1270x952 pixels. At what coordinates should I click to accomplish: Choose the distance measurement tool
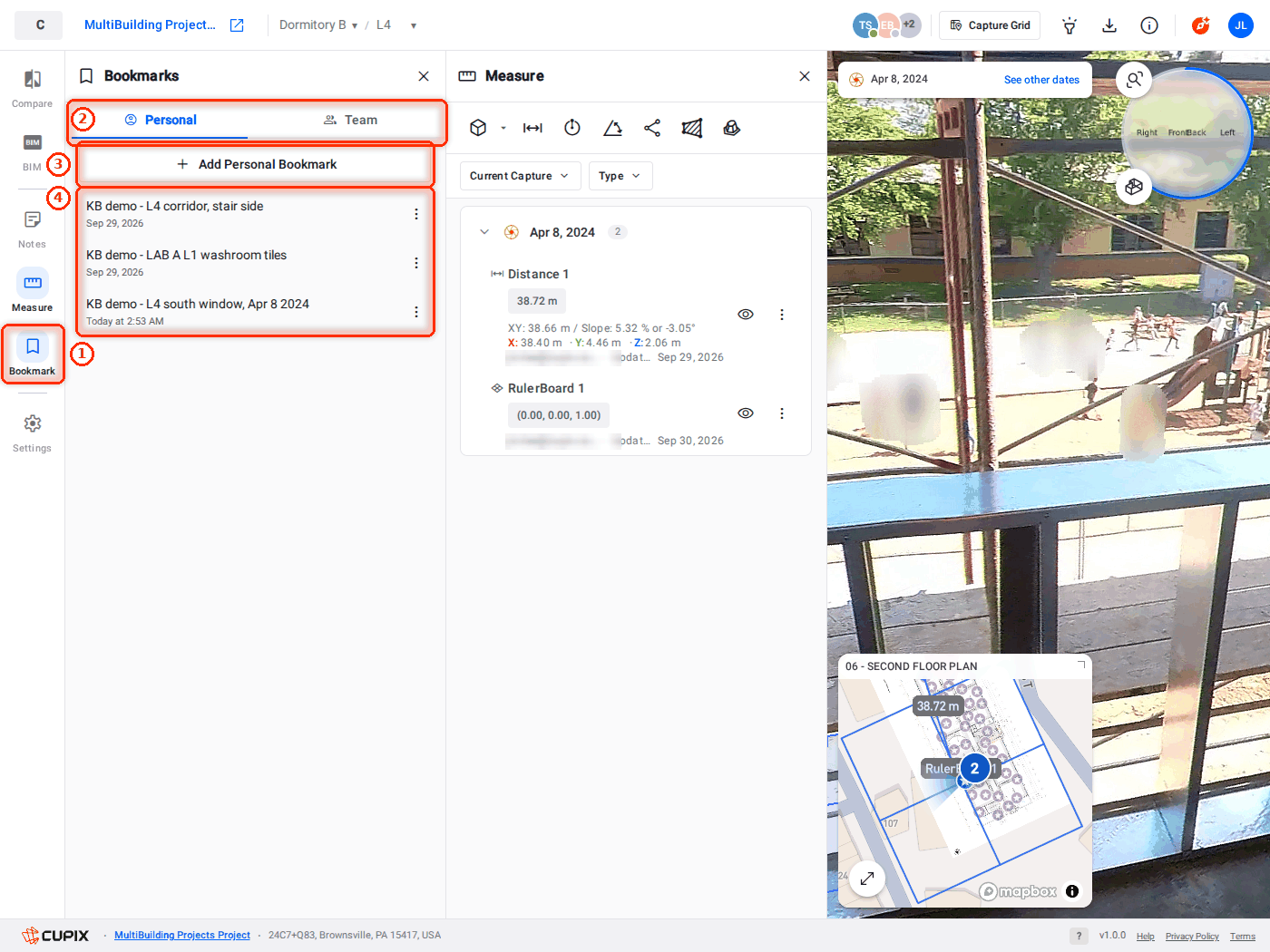[532, 128]
